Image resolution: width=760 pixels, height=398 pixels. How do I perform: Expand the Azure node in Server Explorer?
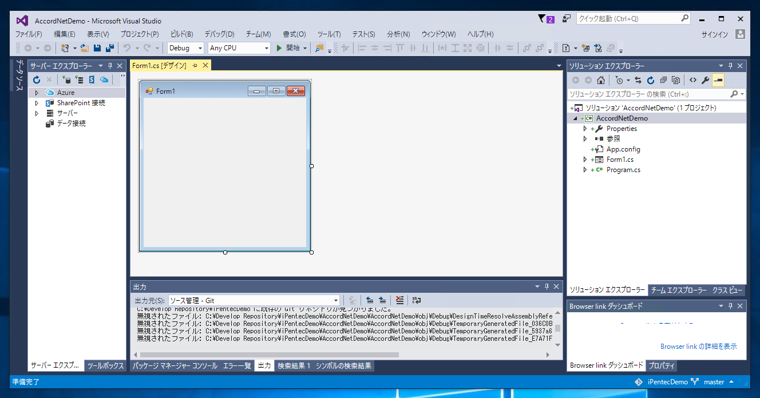click(36, 93)
